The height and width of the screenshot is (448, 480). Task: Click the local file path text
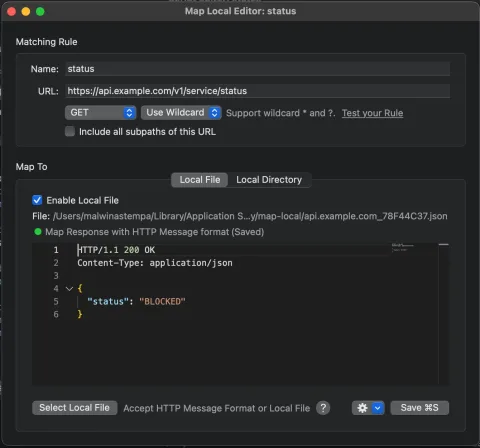250,216
